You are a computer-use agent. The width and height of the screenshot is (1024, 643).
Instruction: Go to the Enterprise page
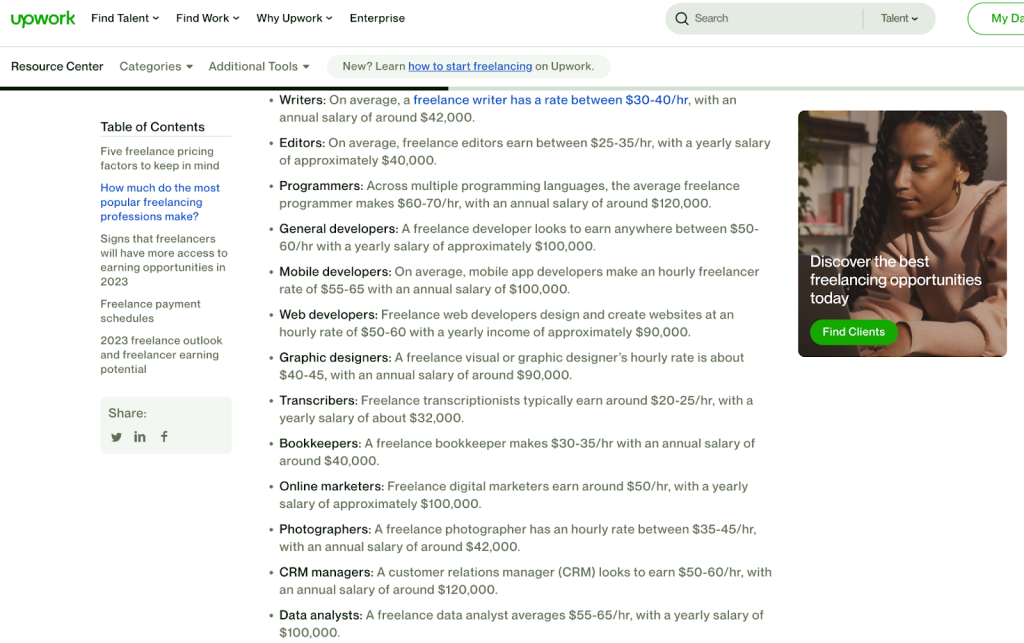tap(377, 19)
